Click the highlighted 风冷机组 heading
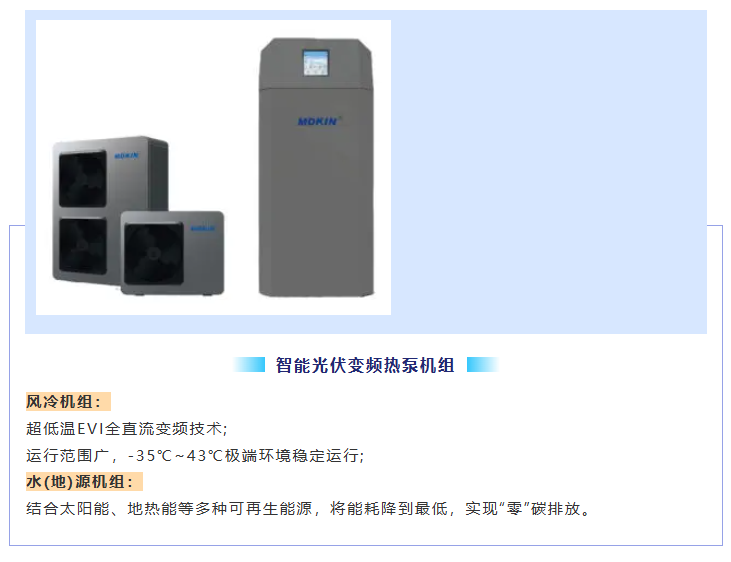This screenshot has height=562, width=731. (68, 402)
